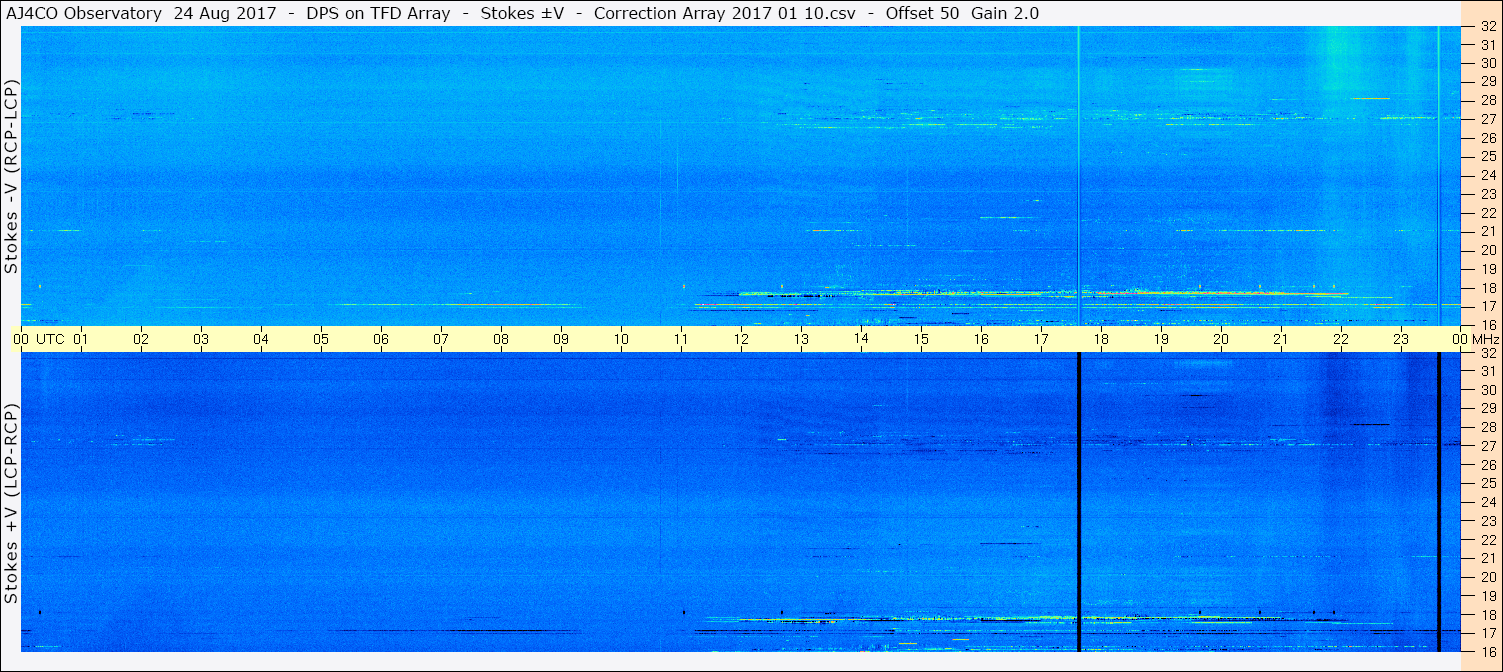Select hour 02 on the UTC time axis
Viewport: 1503px width, 672px height.
tap(141, 339)
